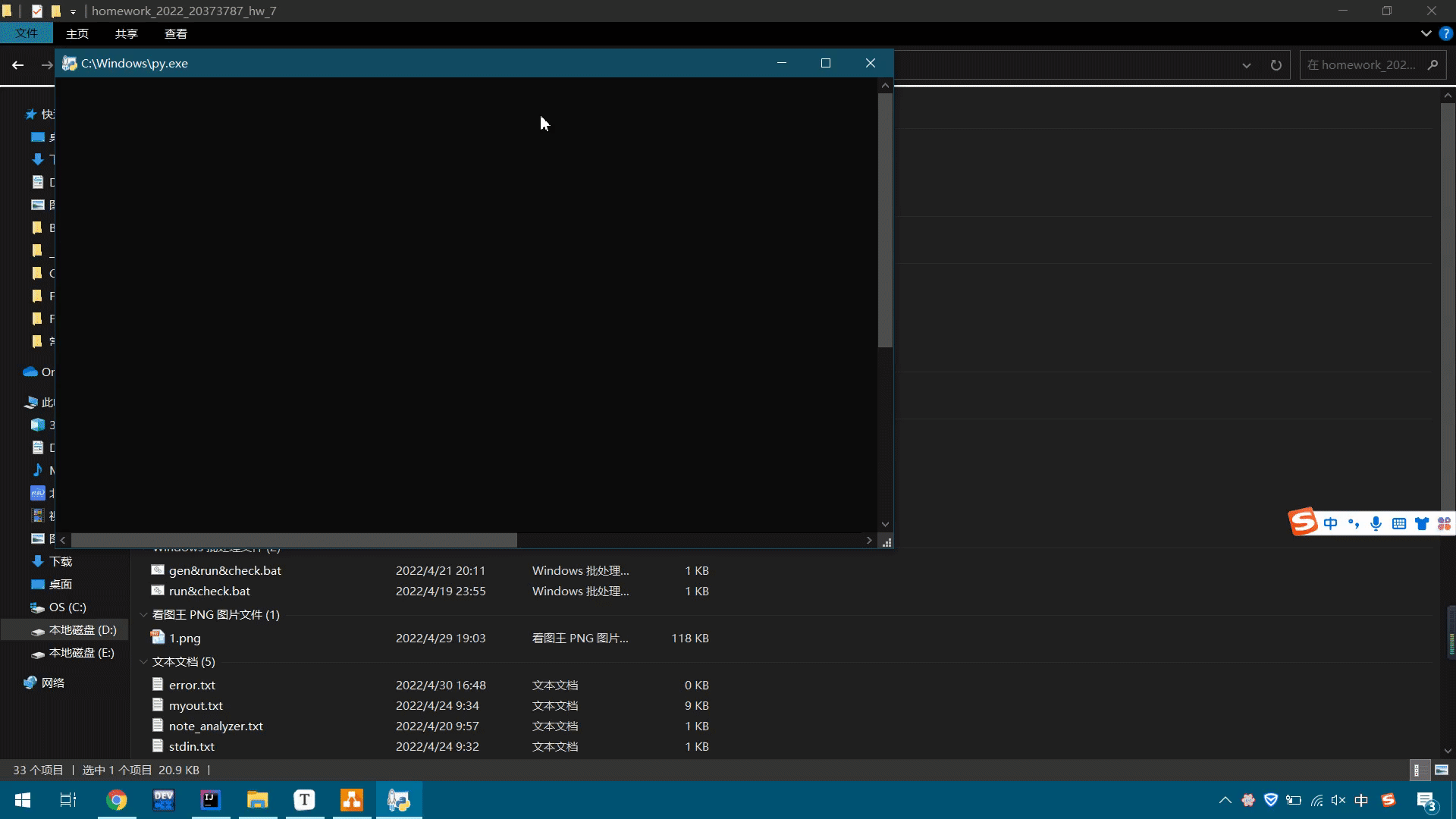
Task: Expand the 看图王 PNG 图片文件 group
Action: [x=143, y=614]
